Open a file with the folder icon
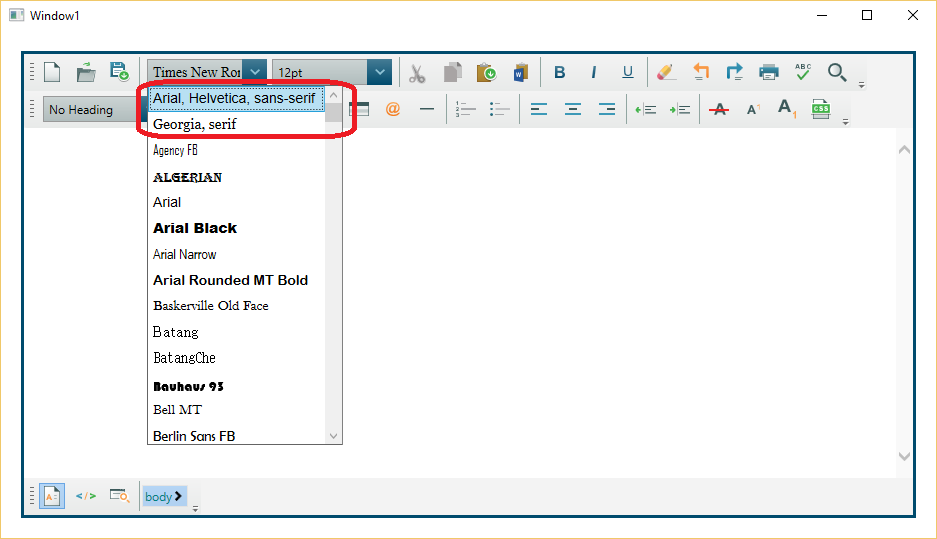This screenshot has width=937, height=539. [87, 72]
